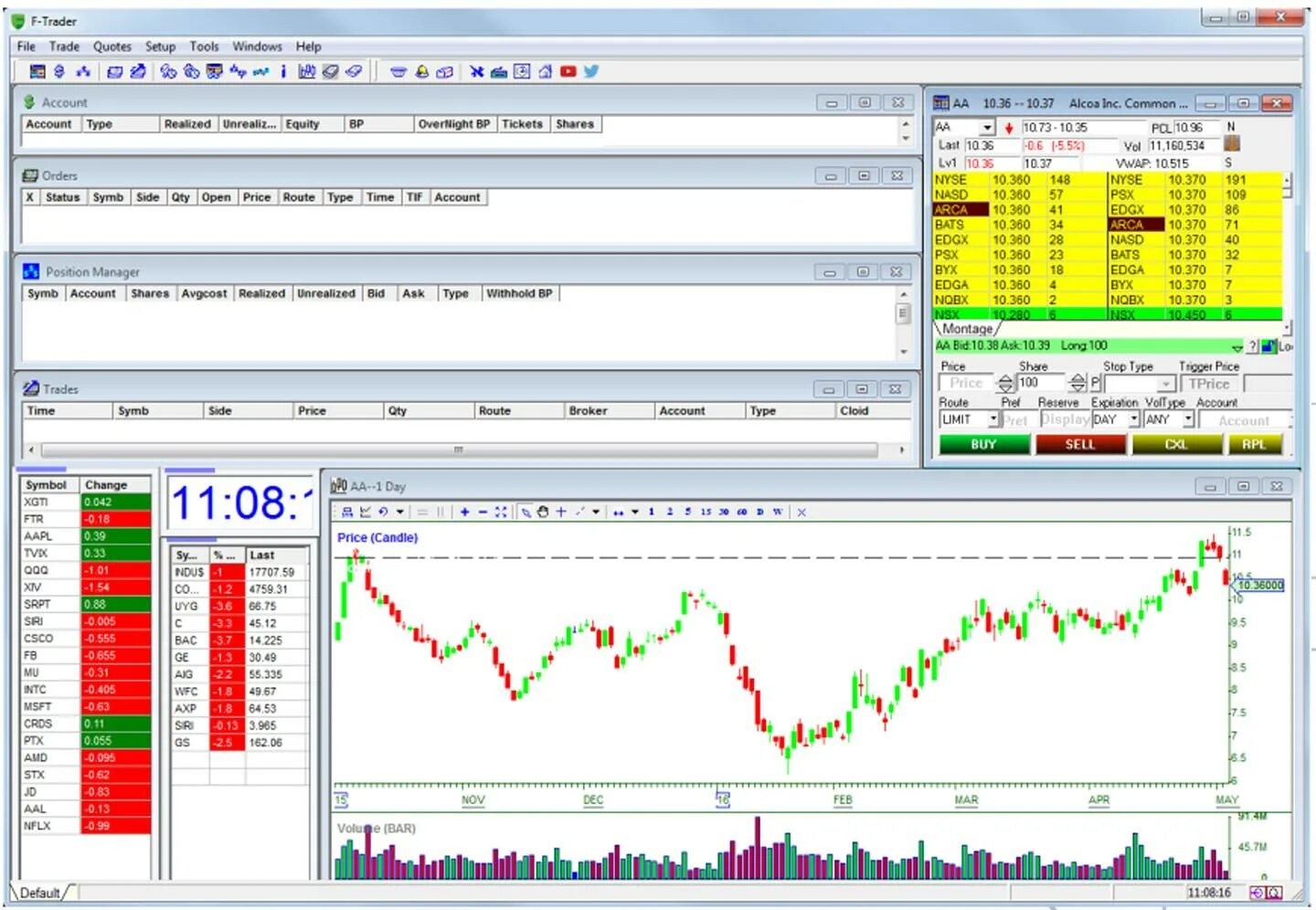Click the ARCA bid row at 10.360
This screenshot has height=910, width=1316.
click(x=1018, y=209)
